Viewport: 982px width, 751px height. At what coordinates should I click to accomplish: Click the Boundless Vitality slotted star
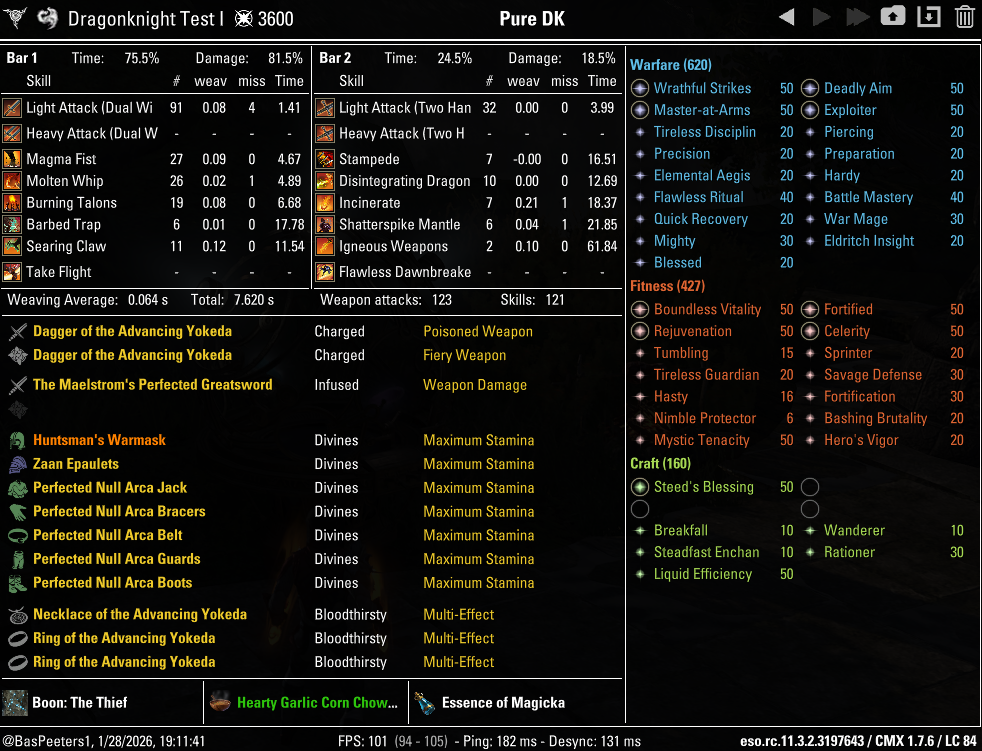[x=639, y=309]
